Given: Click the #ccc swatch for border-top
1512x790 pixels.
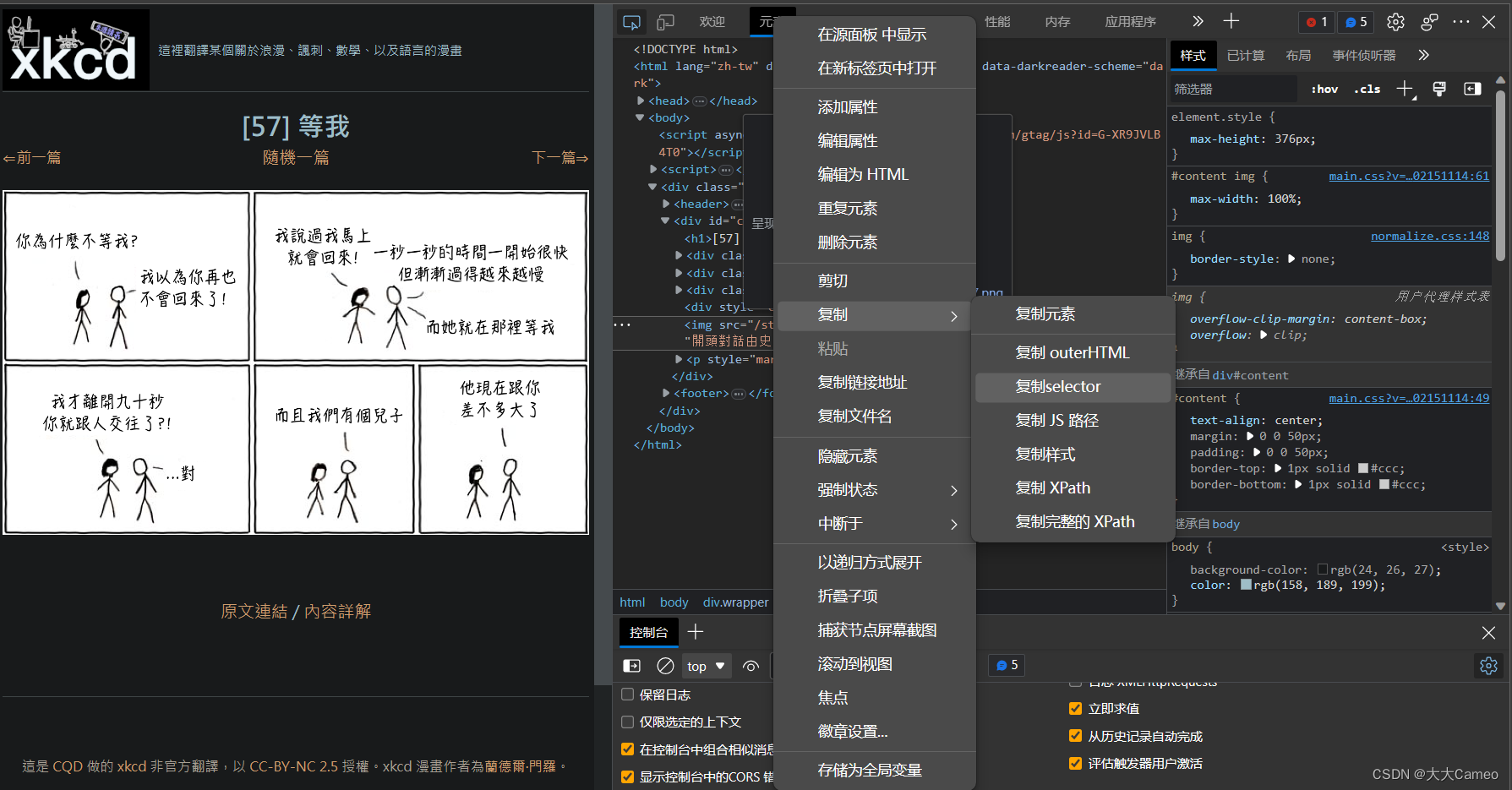Looking at the screenshot, I should point(1362,468).
